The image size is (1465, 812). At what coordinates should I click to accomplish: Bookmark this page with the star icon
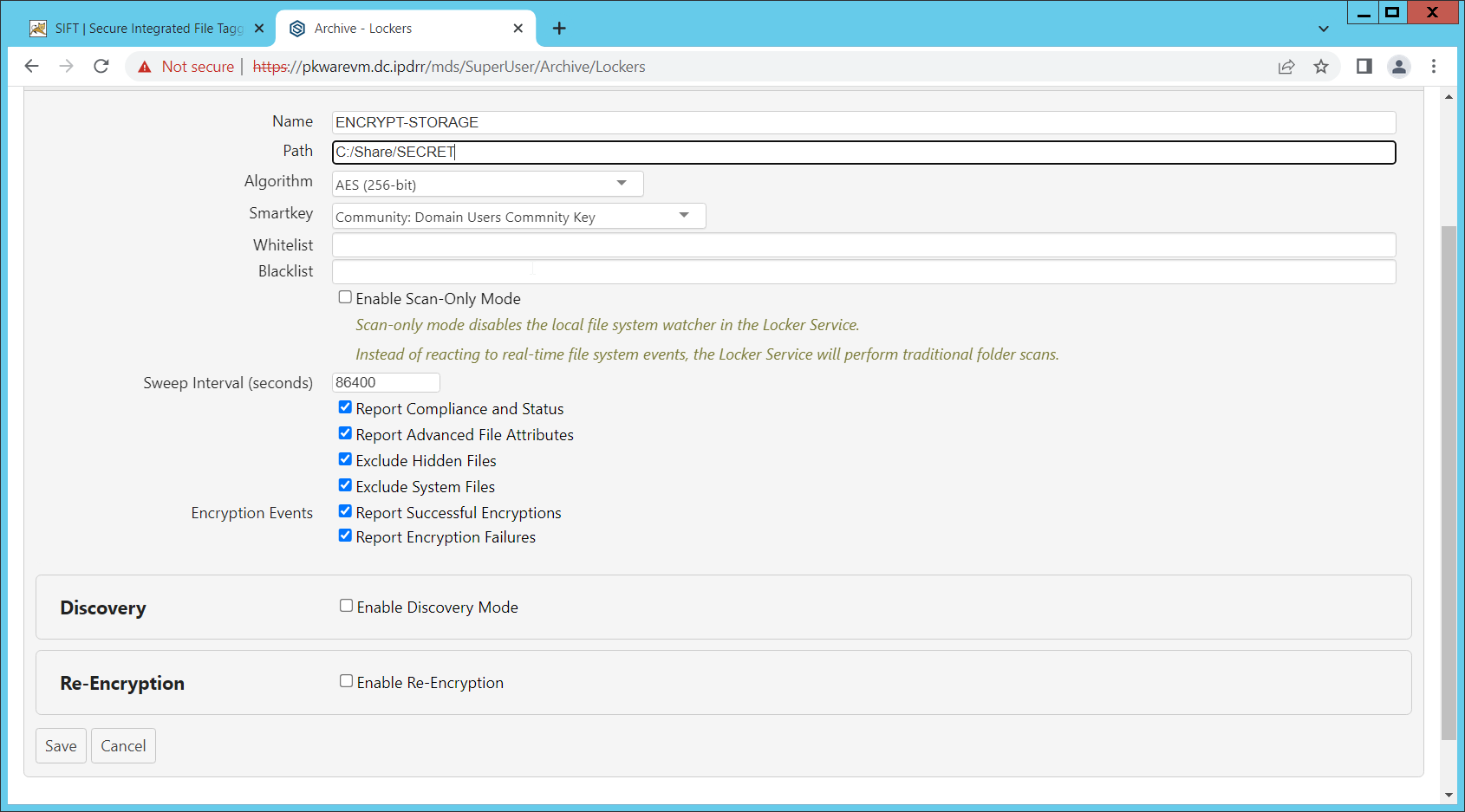coord(1321,67)
